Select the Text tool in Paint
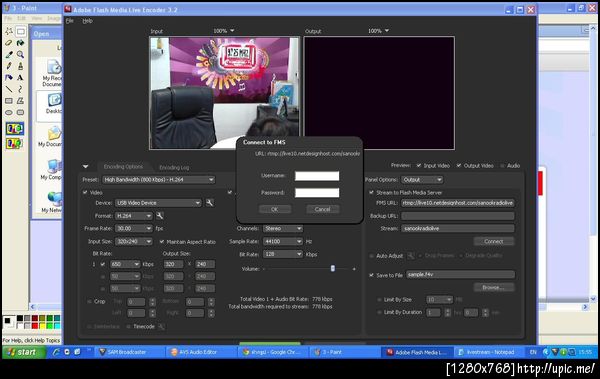Viewport: 600px width, 379px height. [x=20, y=77]
